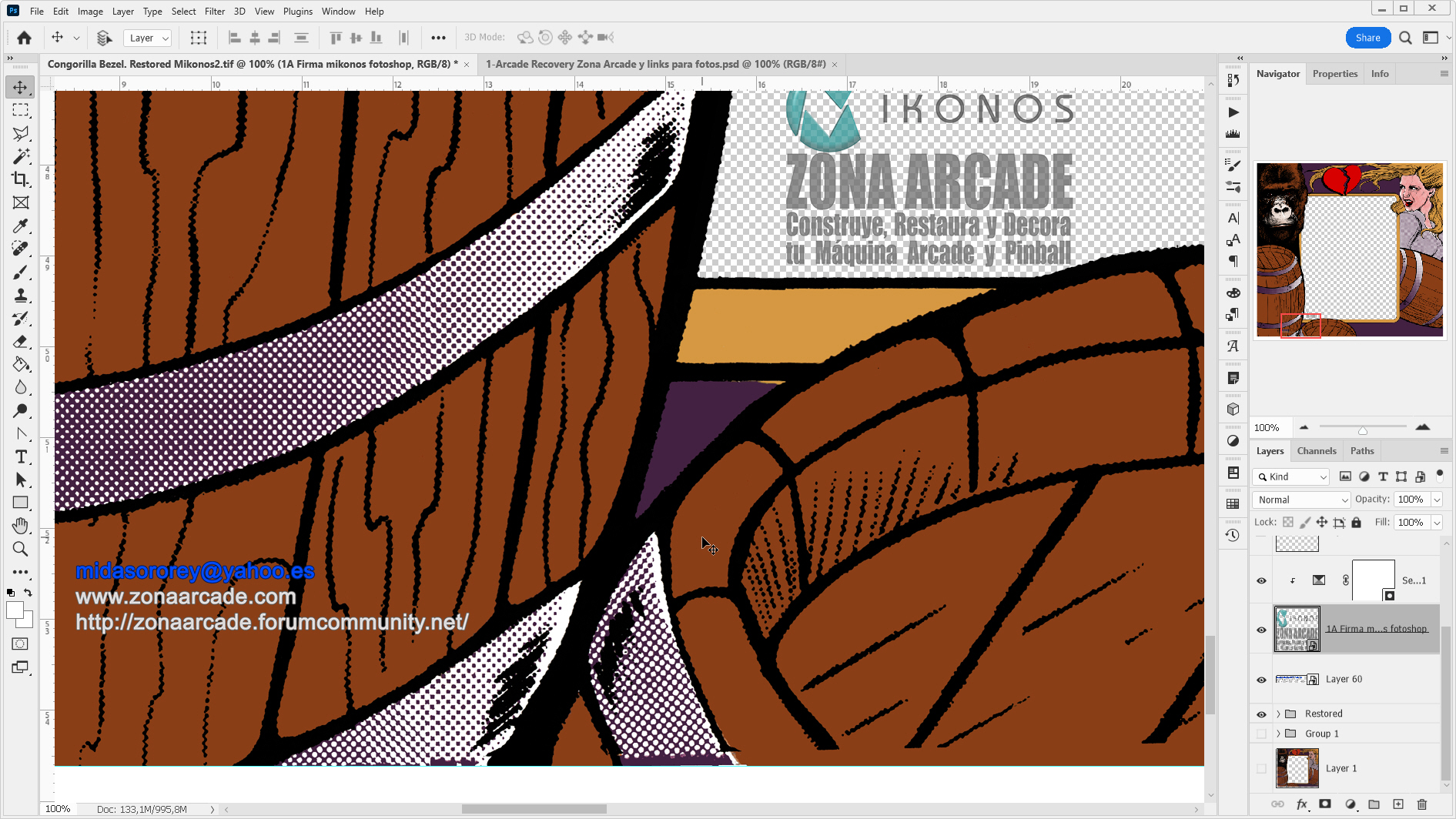The height and width of the screenshot is (819, 1456).
Task: Switch to the 1-Arcade Recovery document tab
Action: click(654, 64)
